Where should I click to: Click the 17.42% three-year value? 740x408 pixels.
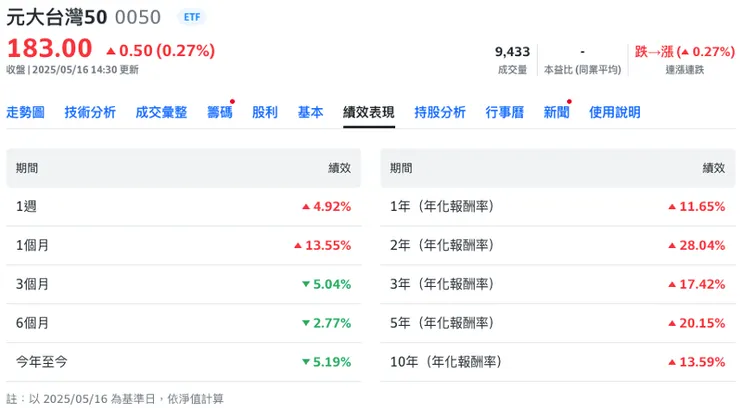697,284
